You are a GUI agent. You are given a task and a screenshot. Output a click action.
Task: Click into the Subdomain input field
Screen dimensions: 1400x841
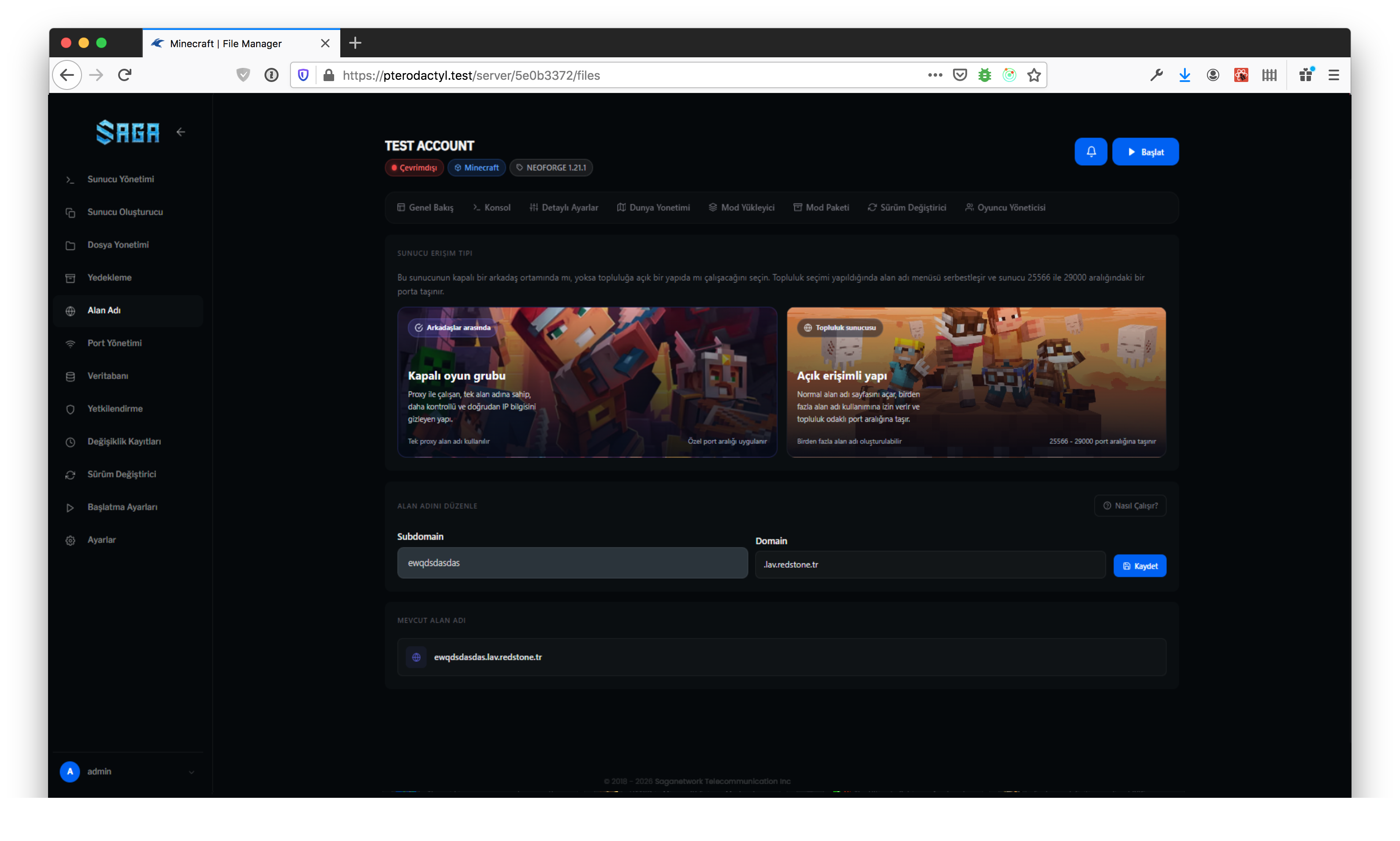click(x=572, y=563)
